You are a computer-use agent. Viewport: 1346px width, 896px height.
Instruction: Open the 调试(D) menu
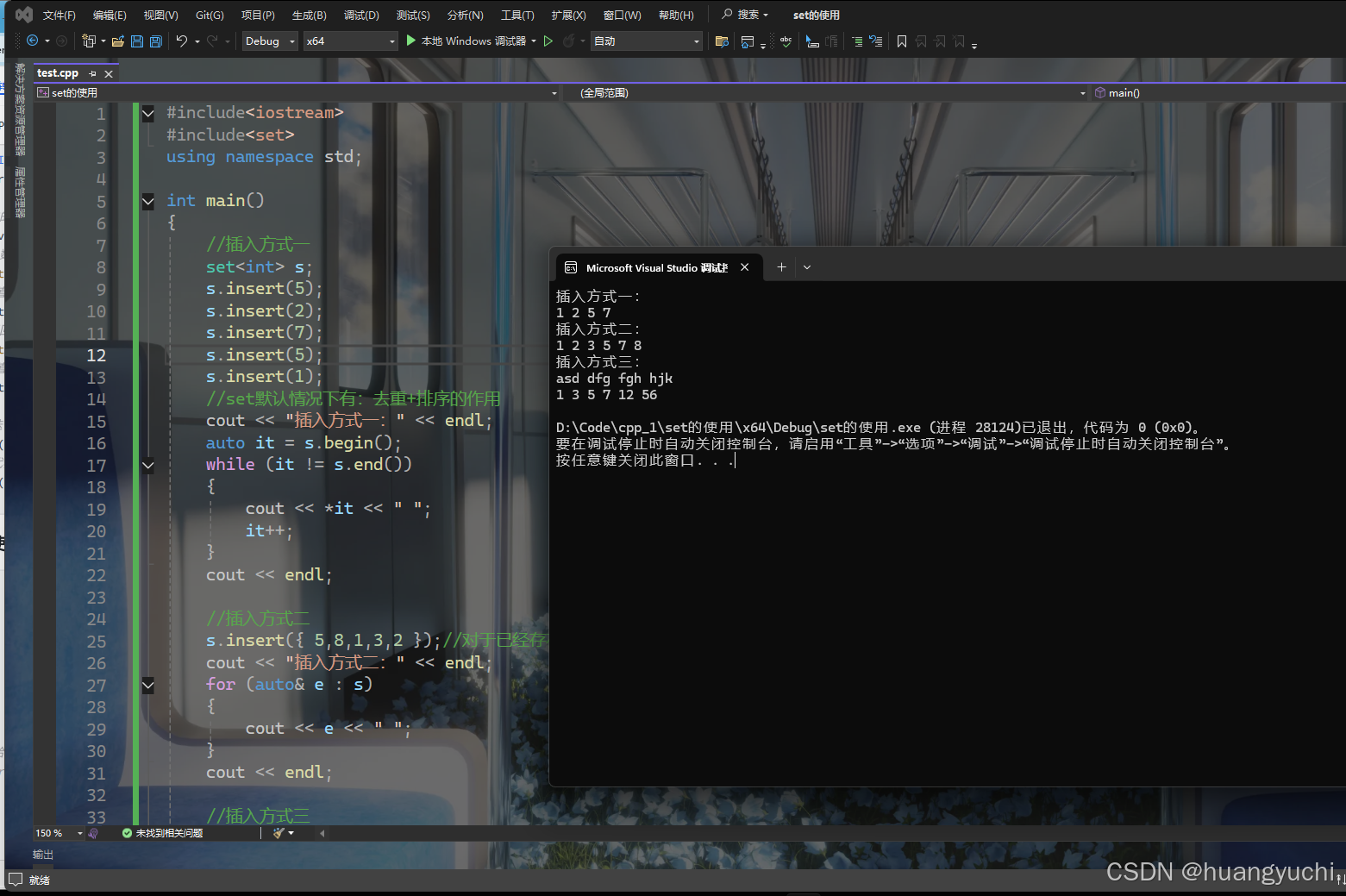[x=360, y=14]
